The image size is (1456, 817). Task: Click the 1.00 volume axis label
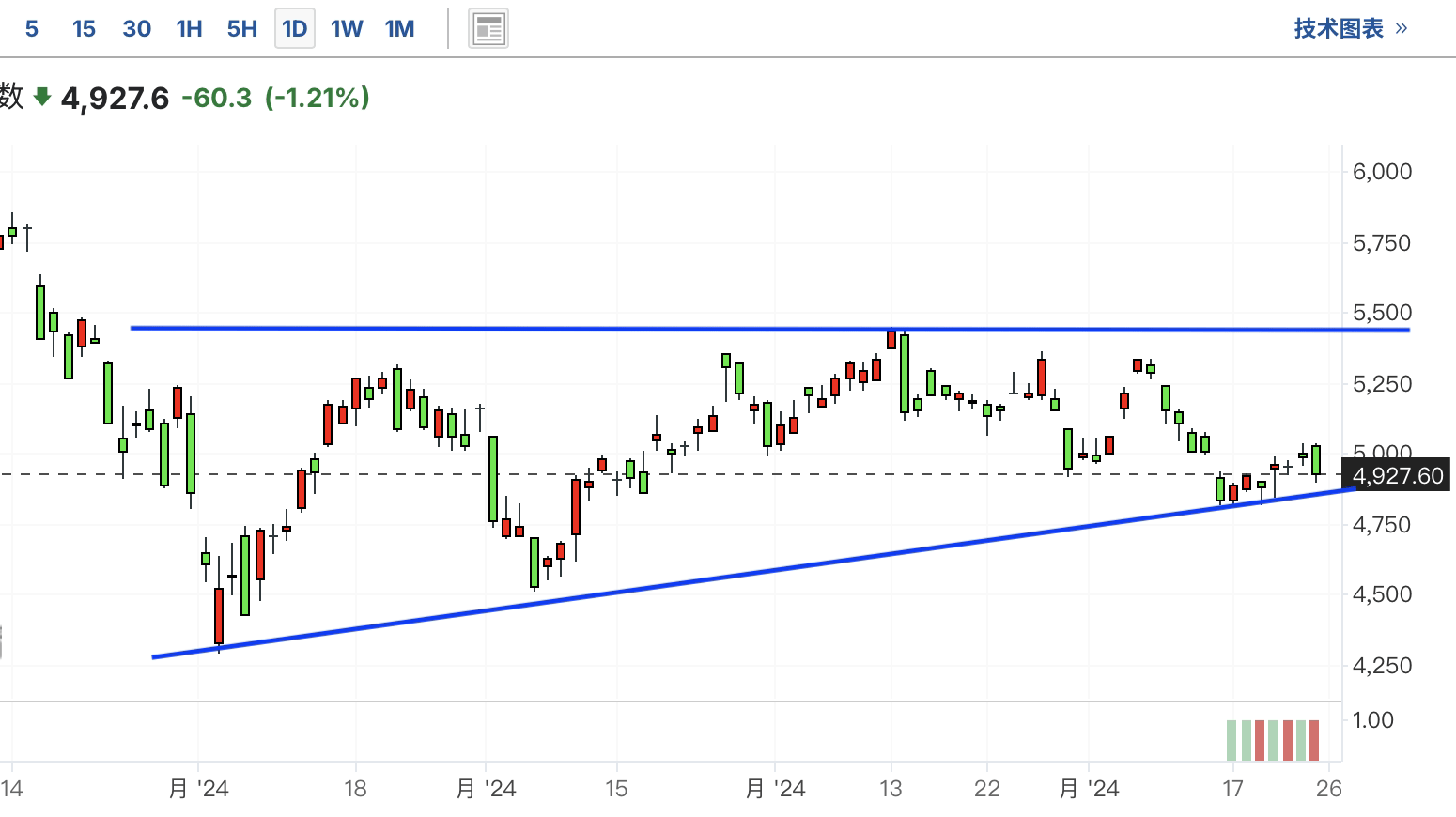1372,720
